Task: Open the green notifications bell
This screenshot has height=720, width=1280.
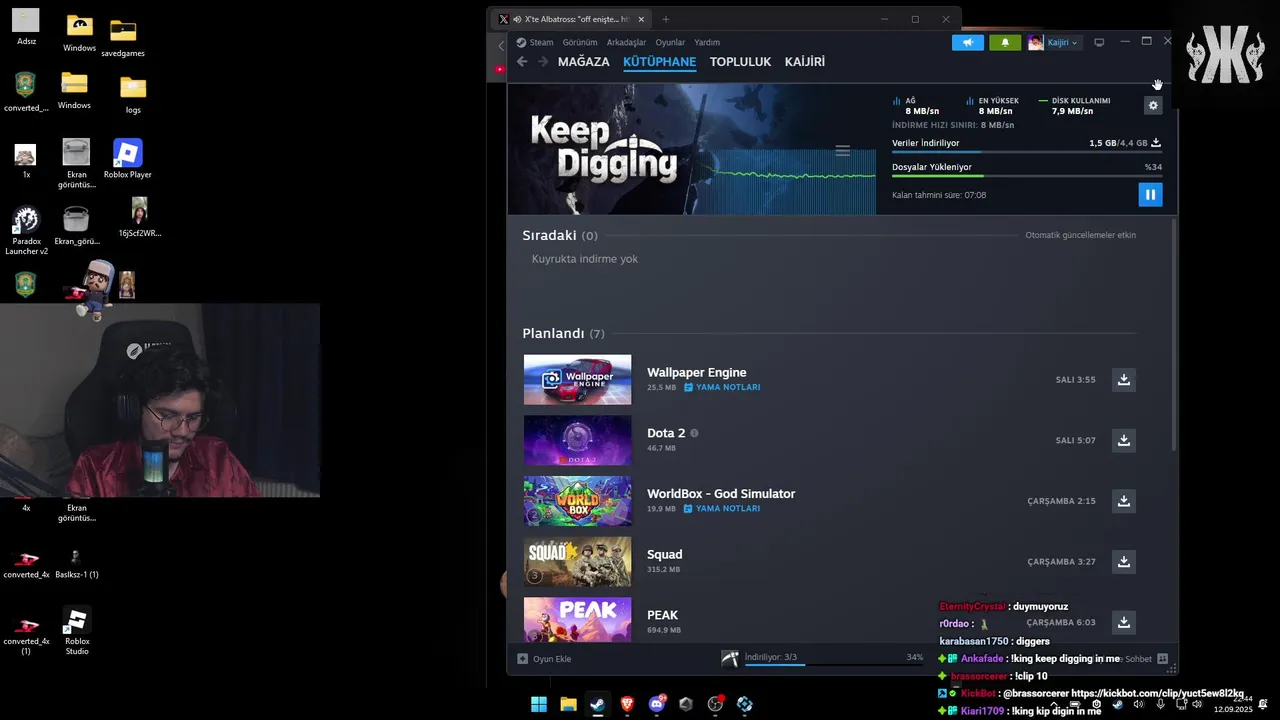Action: click(x=1005, y=42)
